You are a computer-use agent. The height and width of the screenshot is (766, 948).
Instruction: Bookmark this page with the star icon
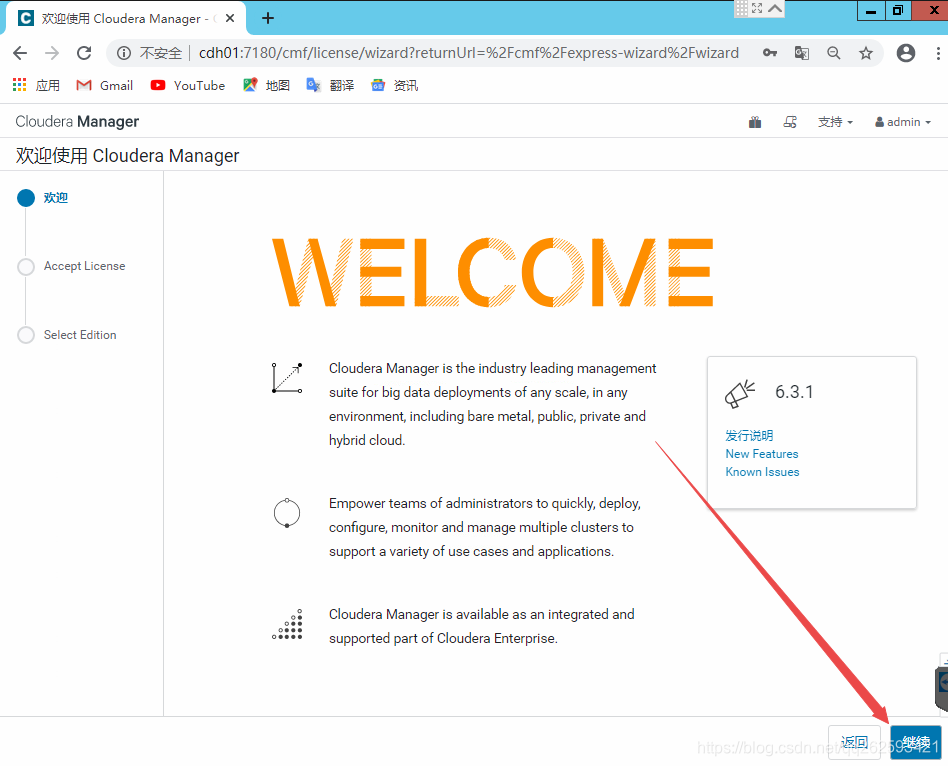click(866, 53)
